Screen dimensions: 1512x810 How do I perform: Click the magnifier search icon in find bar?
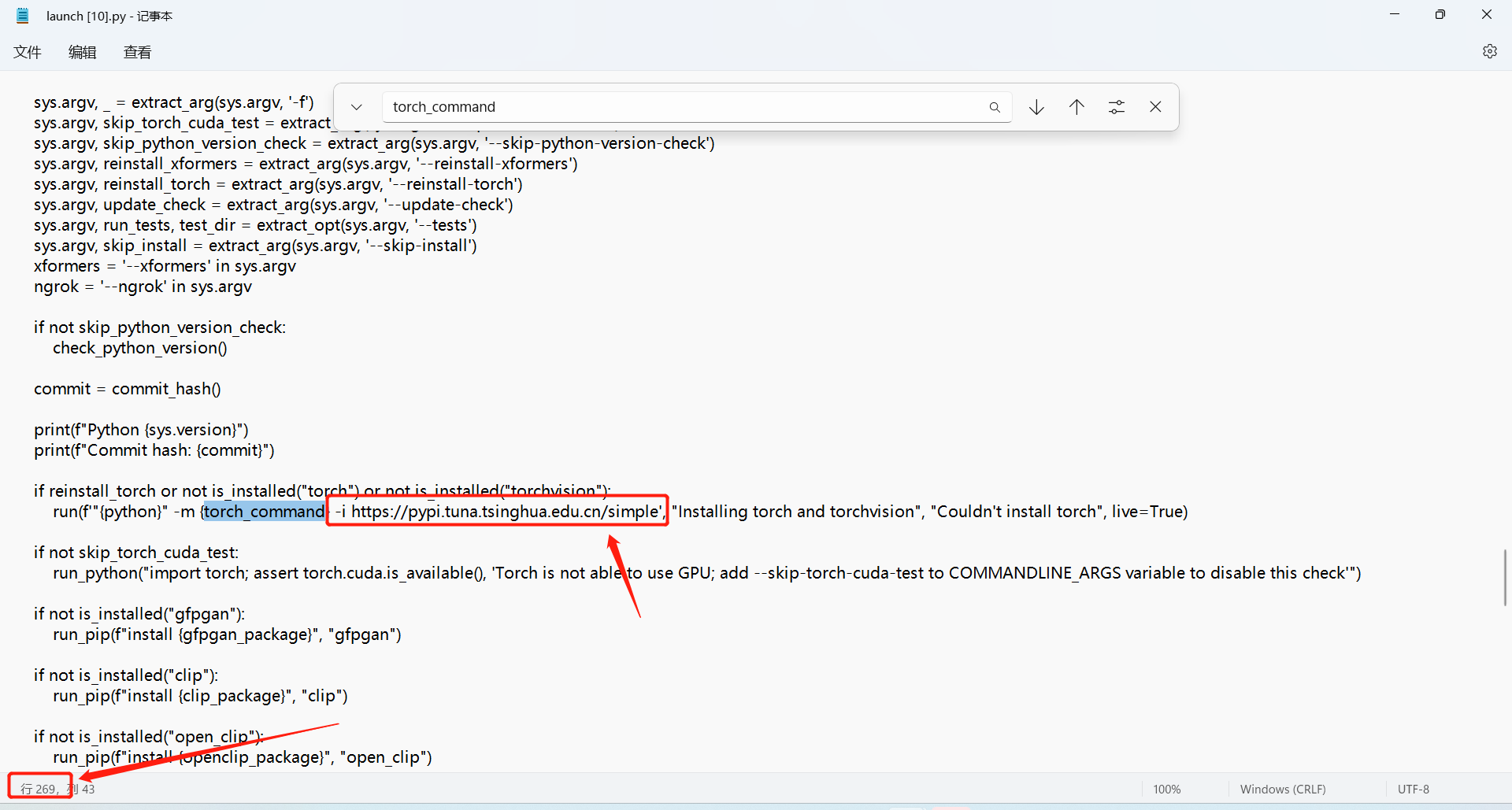[995, 107]
